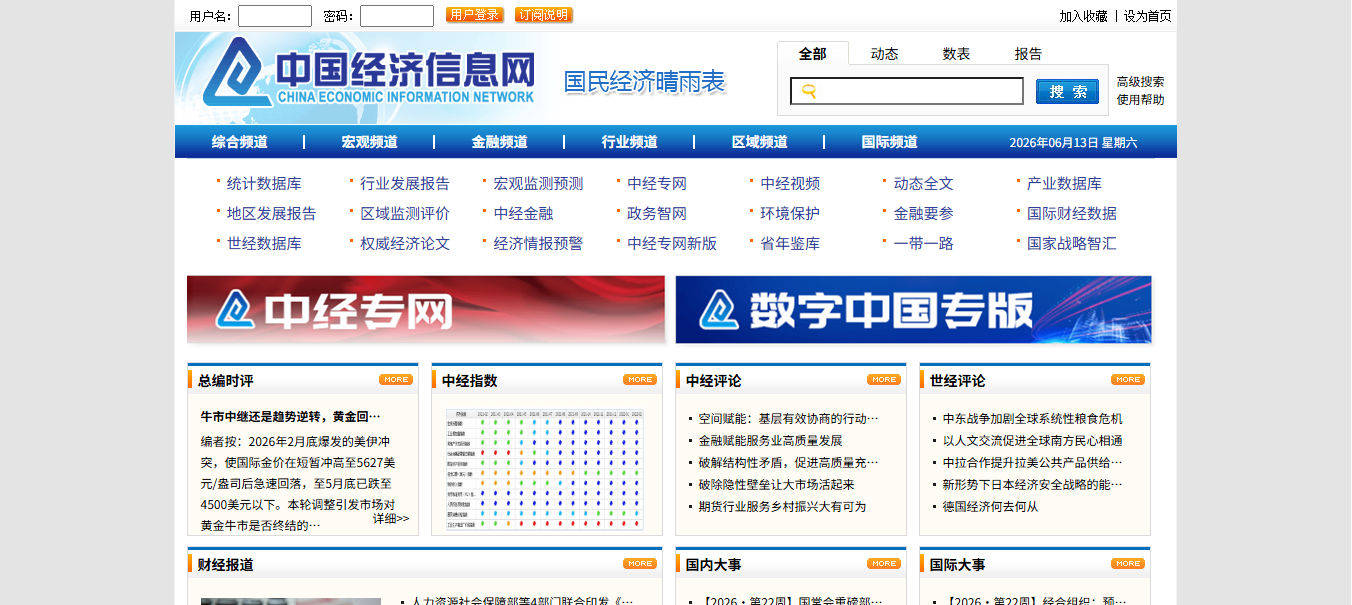
Task: Focus the 密码 input field
Action: tap(397, 16)
